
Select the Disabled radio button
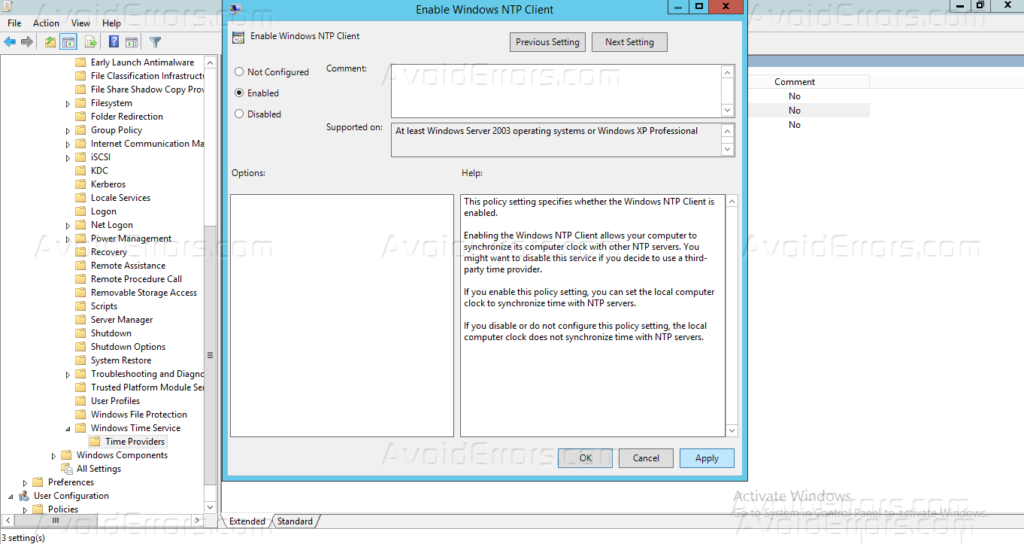point(239,114)
